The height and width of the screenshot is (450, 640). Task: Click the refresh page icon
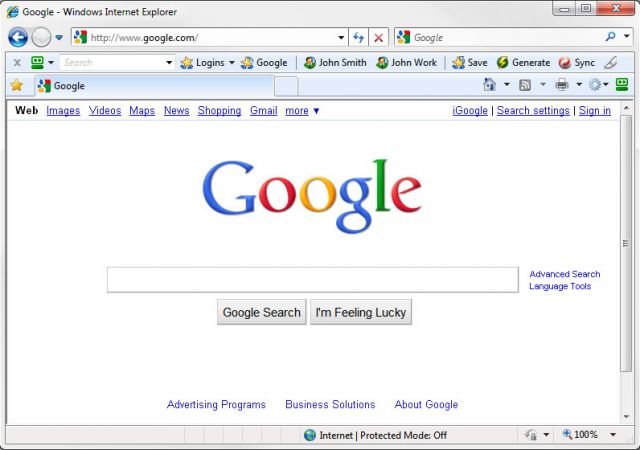tap(358, 38)
